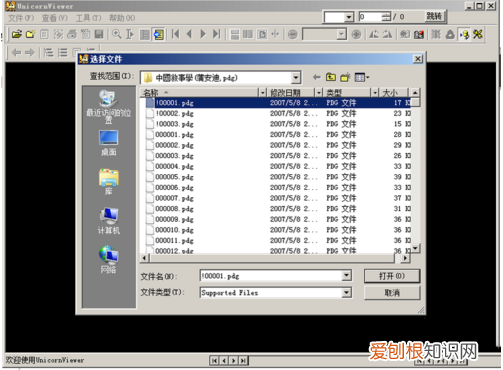Click the zoom in round icon

(356, 34)
